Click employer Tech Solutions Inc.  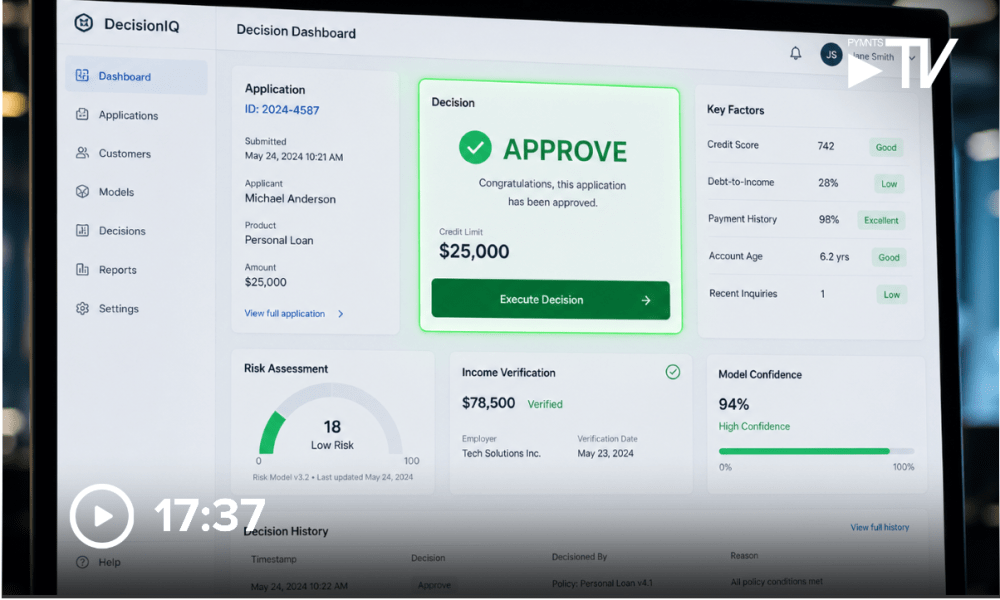coord(501,453)
